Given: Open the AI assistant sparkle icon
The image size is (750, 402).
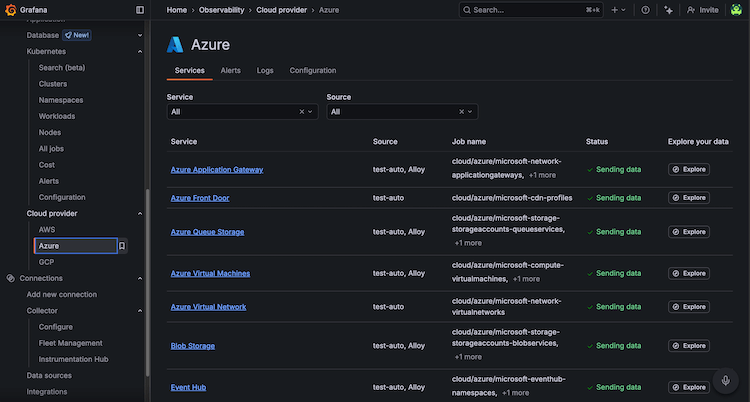Looking at the screenshot, I should click(670, 10).
